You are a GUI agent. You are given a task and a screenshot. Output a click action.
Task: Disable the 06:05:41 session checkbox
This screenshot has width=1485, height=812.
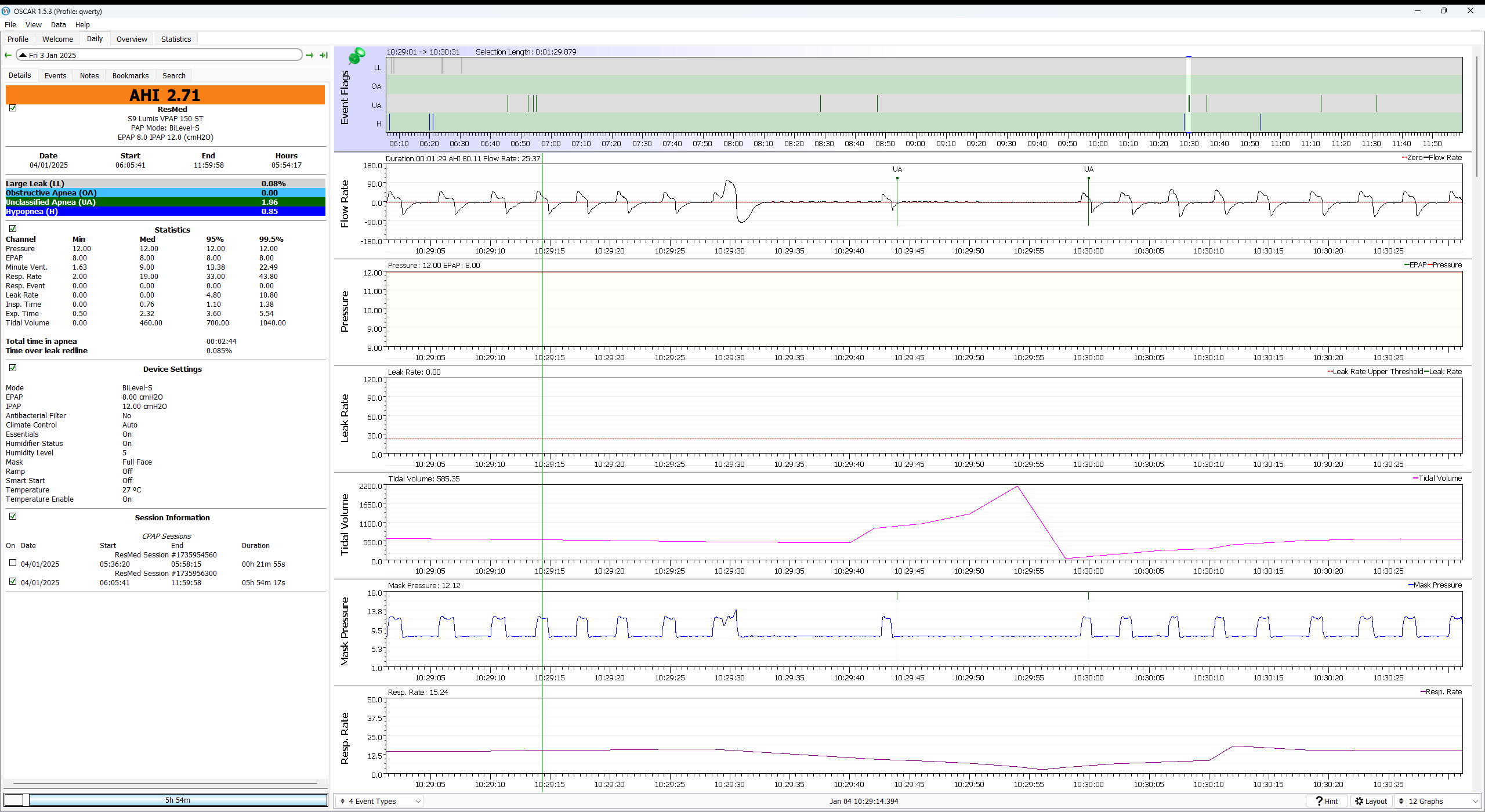[x=13, y=581]
